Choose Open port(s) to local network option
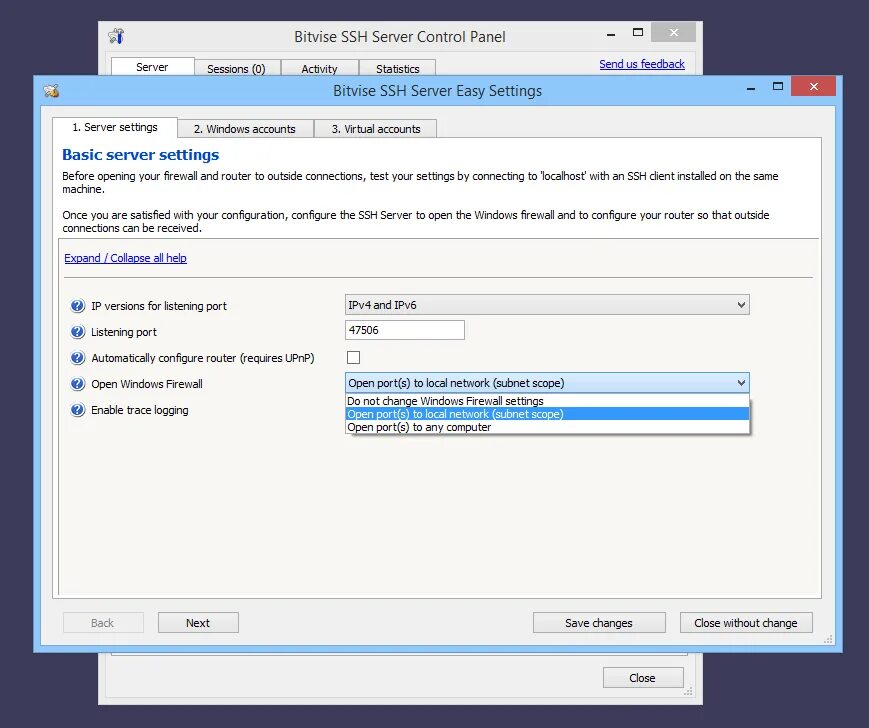Viewport: 869px width, 728px height. coord(547,414)
